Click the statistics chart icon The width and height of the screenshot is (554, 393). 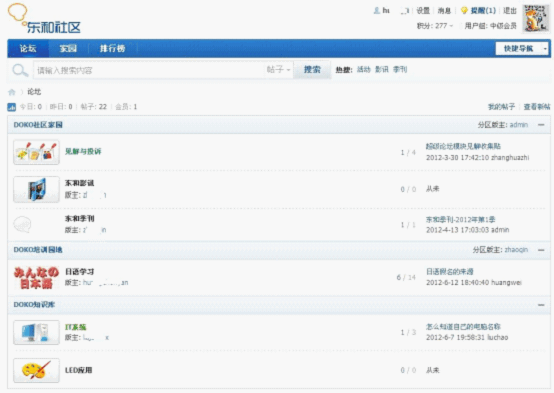pyautogui.click(x=12, y=107)
